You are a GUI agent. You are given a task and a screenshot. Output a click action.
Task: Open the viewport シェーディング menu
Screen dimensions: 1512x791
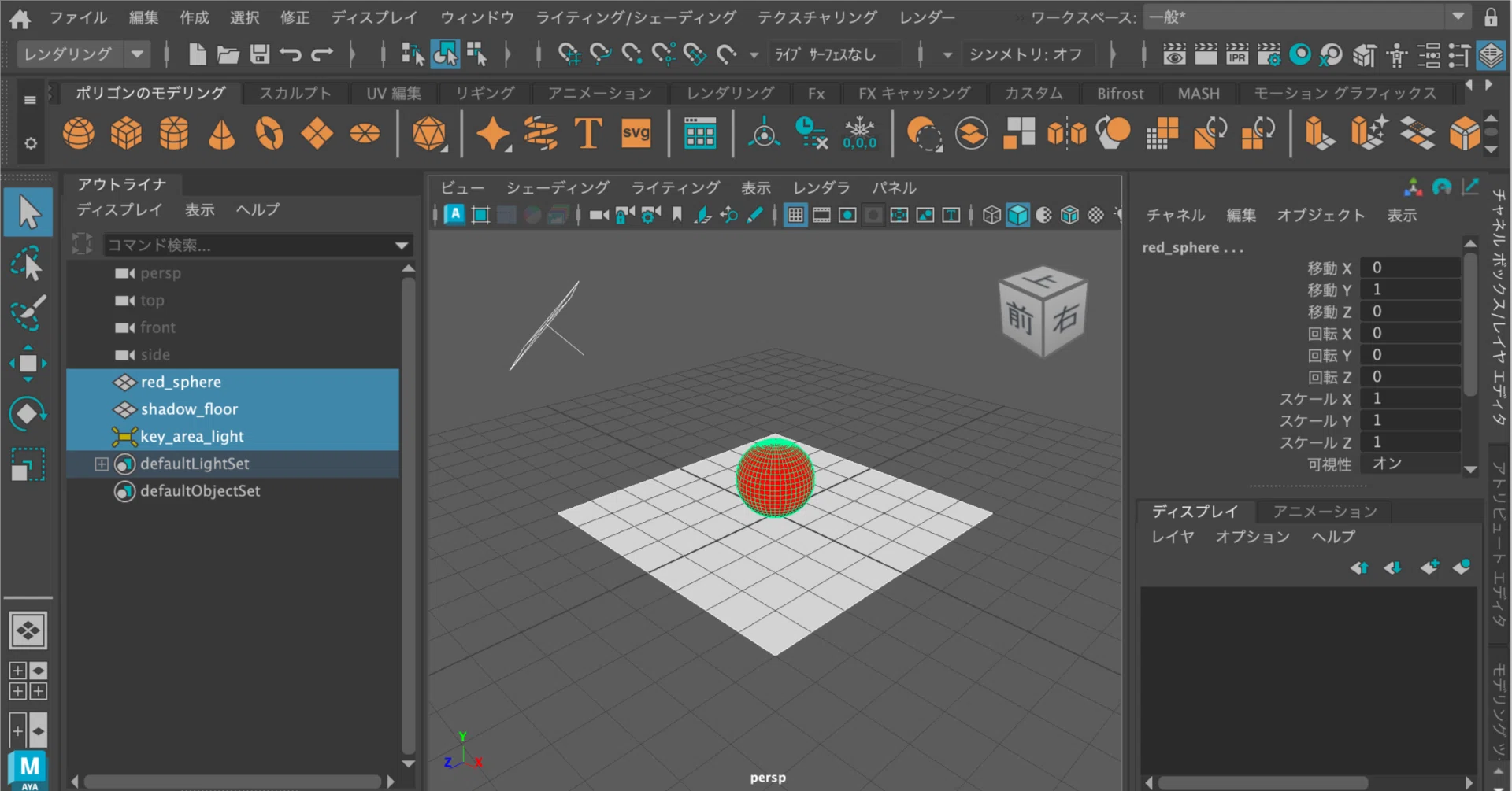click(558, 188)
